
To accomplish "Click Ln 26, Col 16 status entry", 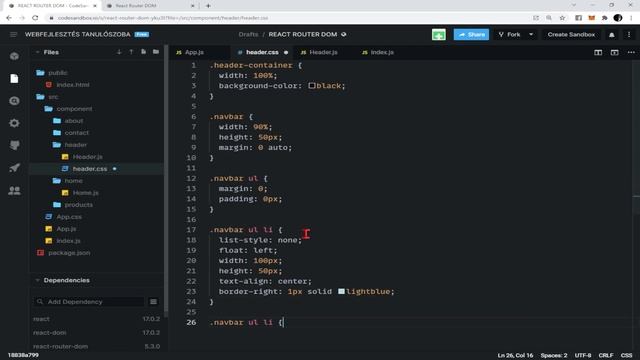I will tap(515, 355).
